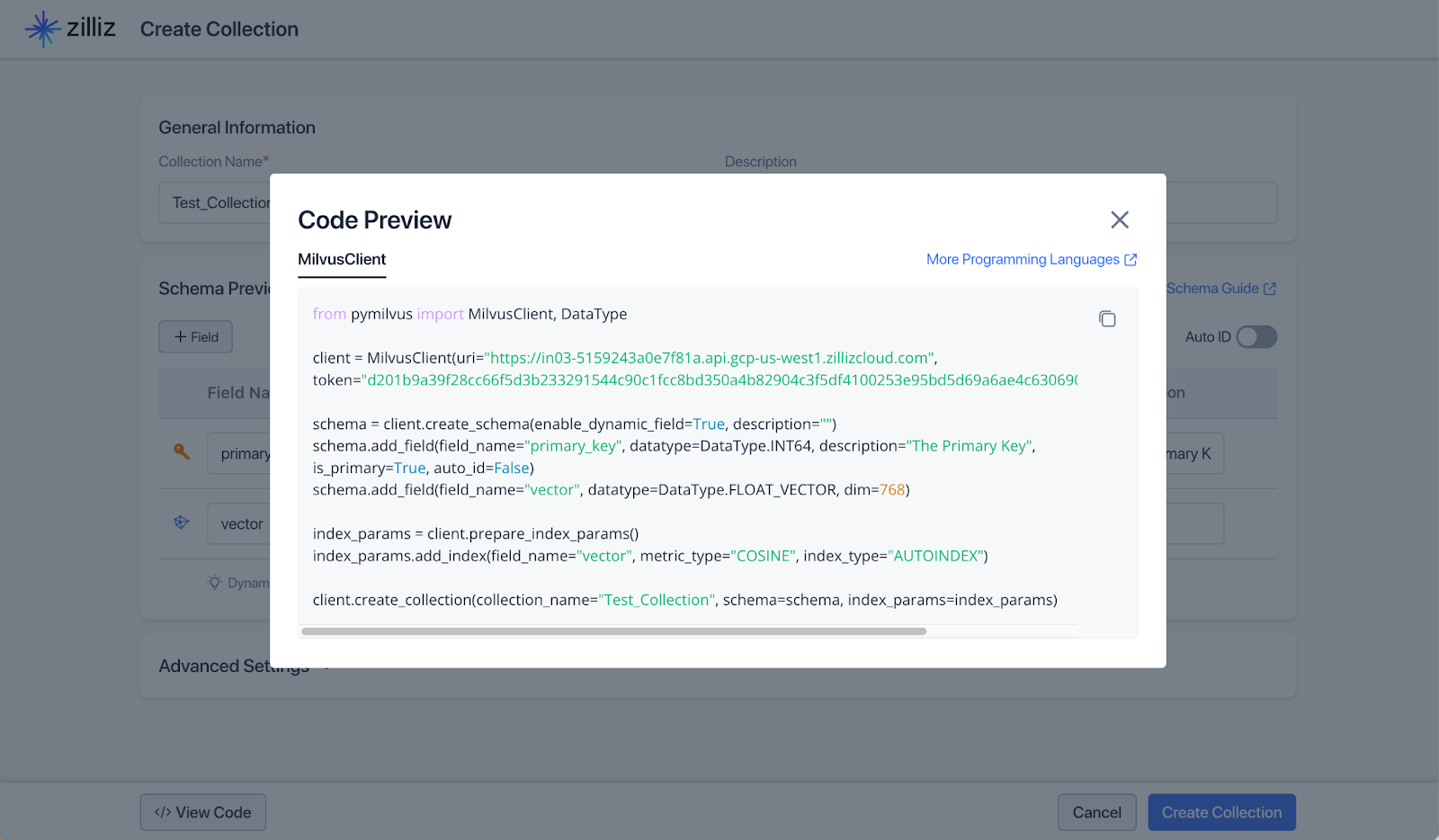Open the Schema Guide
Image resolution: width=1439 pixels, height=840 pixels.
pos(1216,288)
